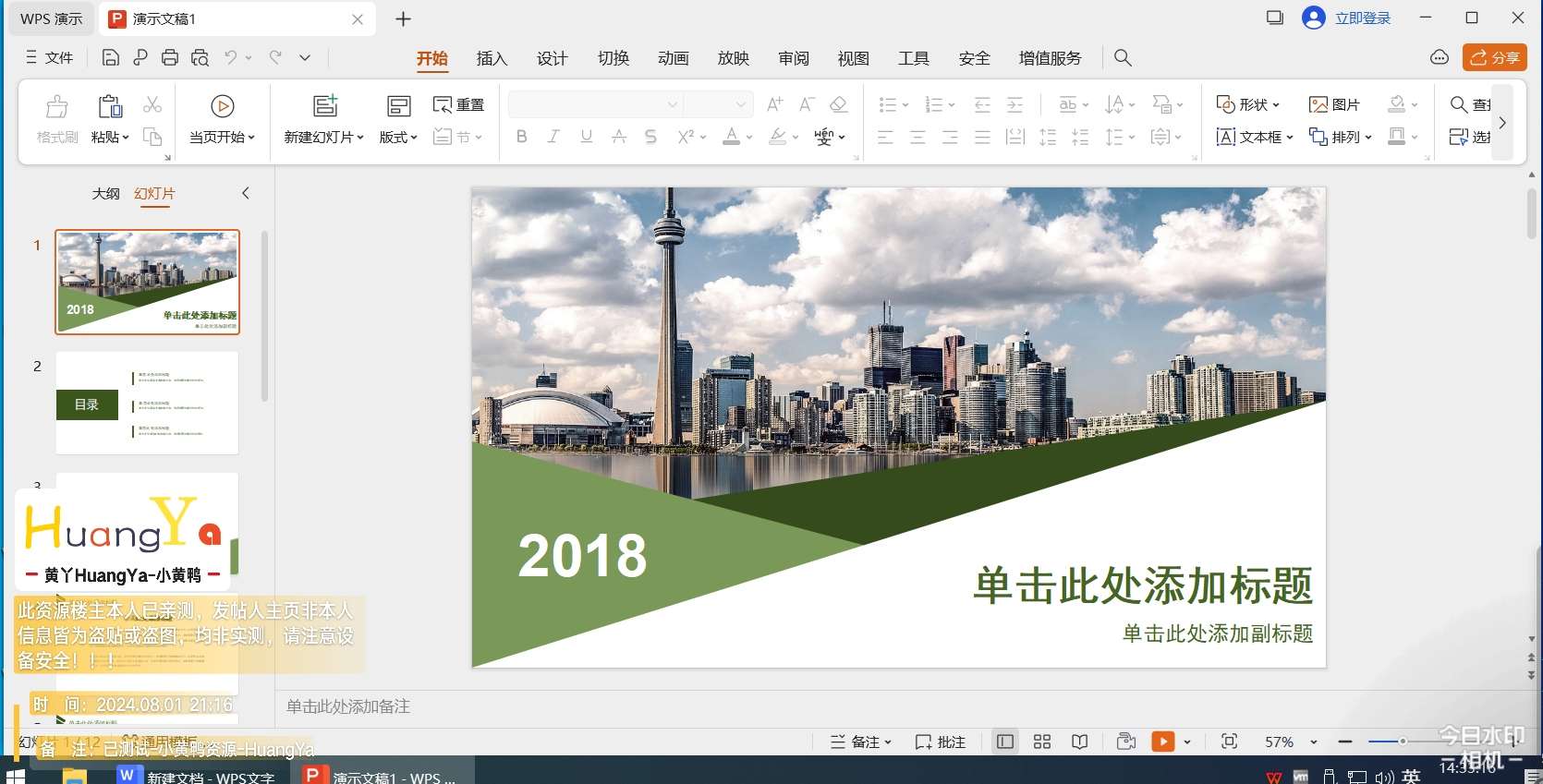
Task: Click the print icon in quick access bar
Action: 170,58
